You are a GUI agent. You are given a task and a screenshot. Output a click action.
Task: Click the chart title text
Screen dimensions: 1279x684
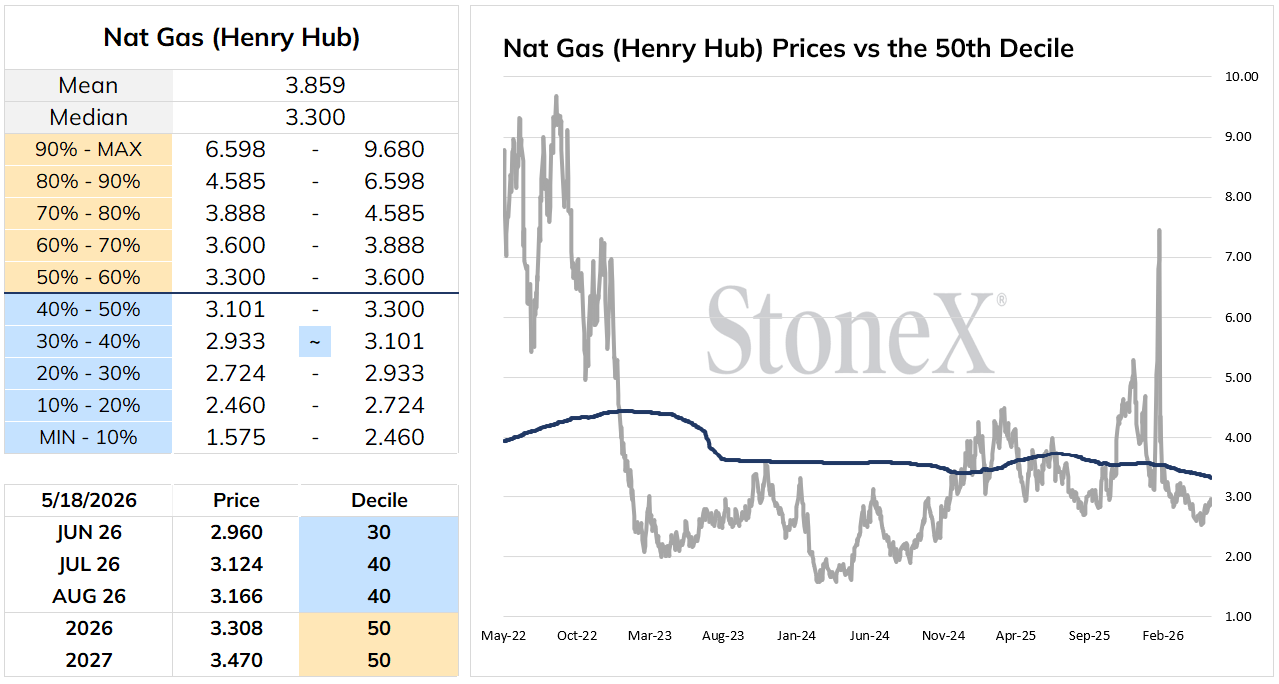pyautogui.click(x=788, y=48)
